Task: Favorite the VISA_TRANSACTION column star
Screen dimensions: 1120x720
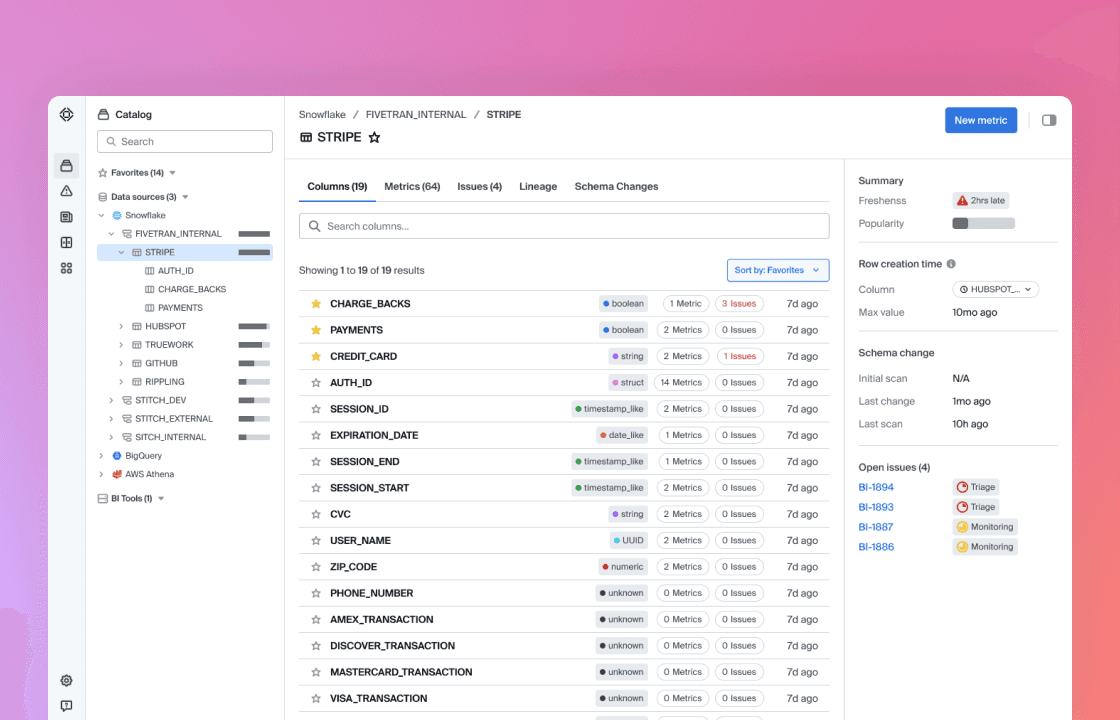Action: pos(316,699)
